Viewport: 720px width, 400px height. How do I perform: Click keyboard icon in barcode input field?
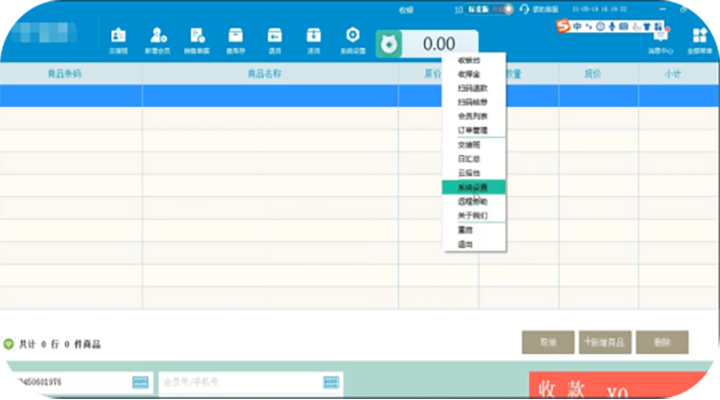click(141, 382)
